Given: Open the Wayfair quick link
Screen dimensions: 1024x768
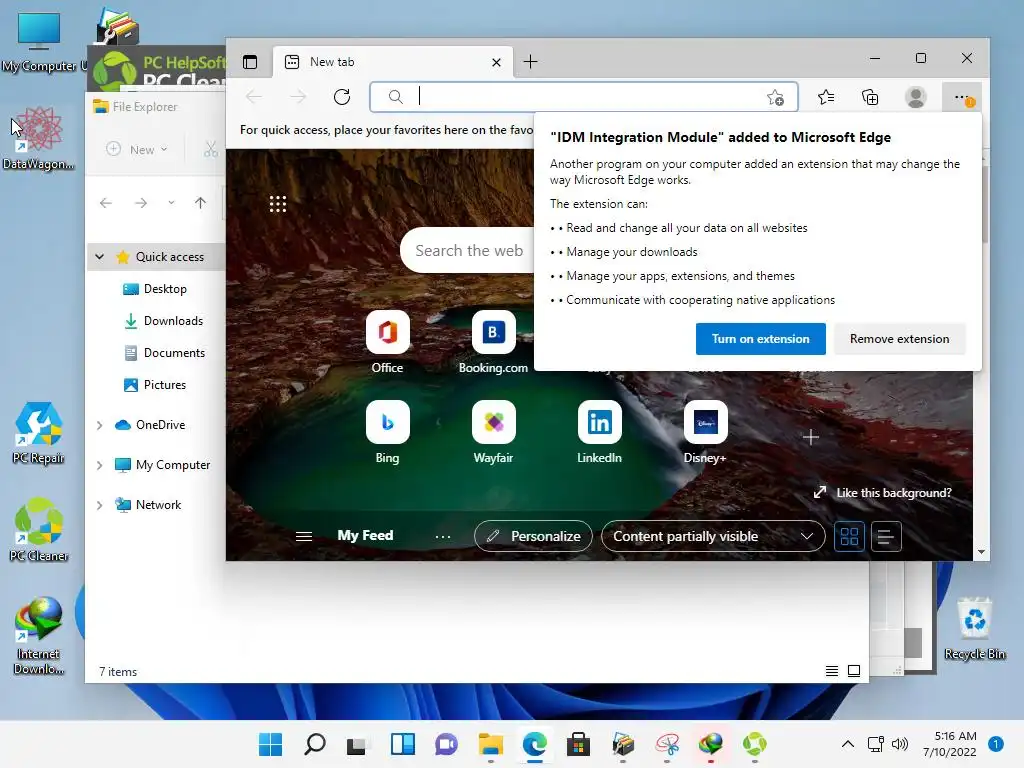Looking at the screenshot, I should pos(494,432).
